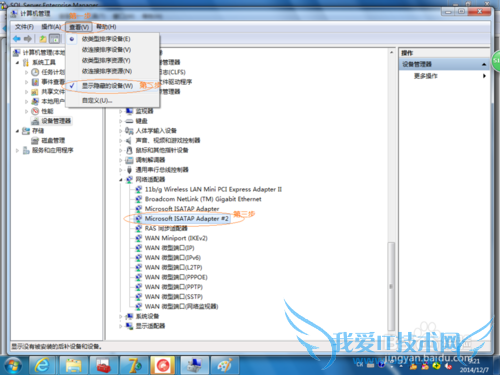Open the 文件(F) menu
The height and width of the screenshot is (375, 500).
coord(24,27)
